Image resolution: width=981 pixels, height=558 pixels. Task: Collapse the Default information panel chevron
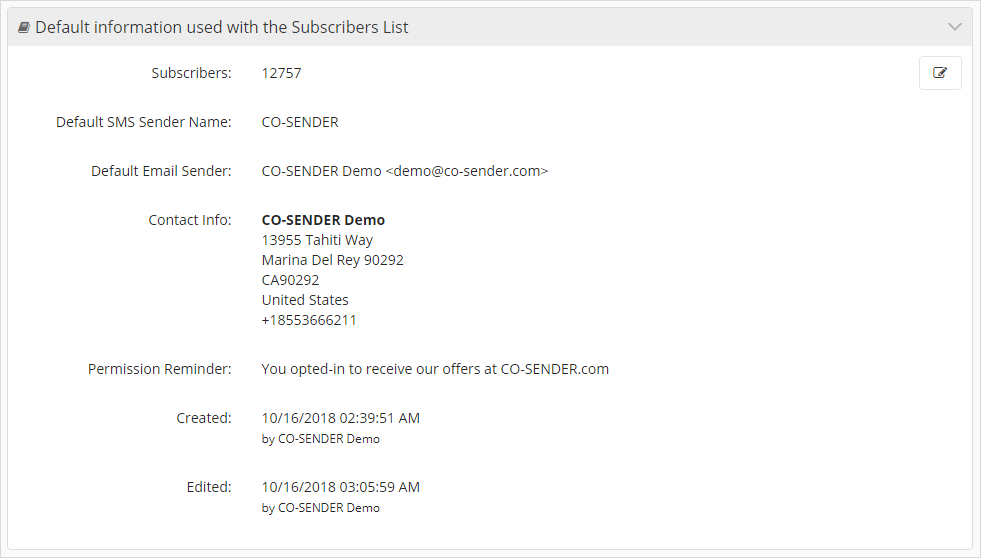point(955,27)
